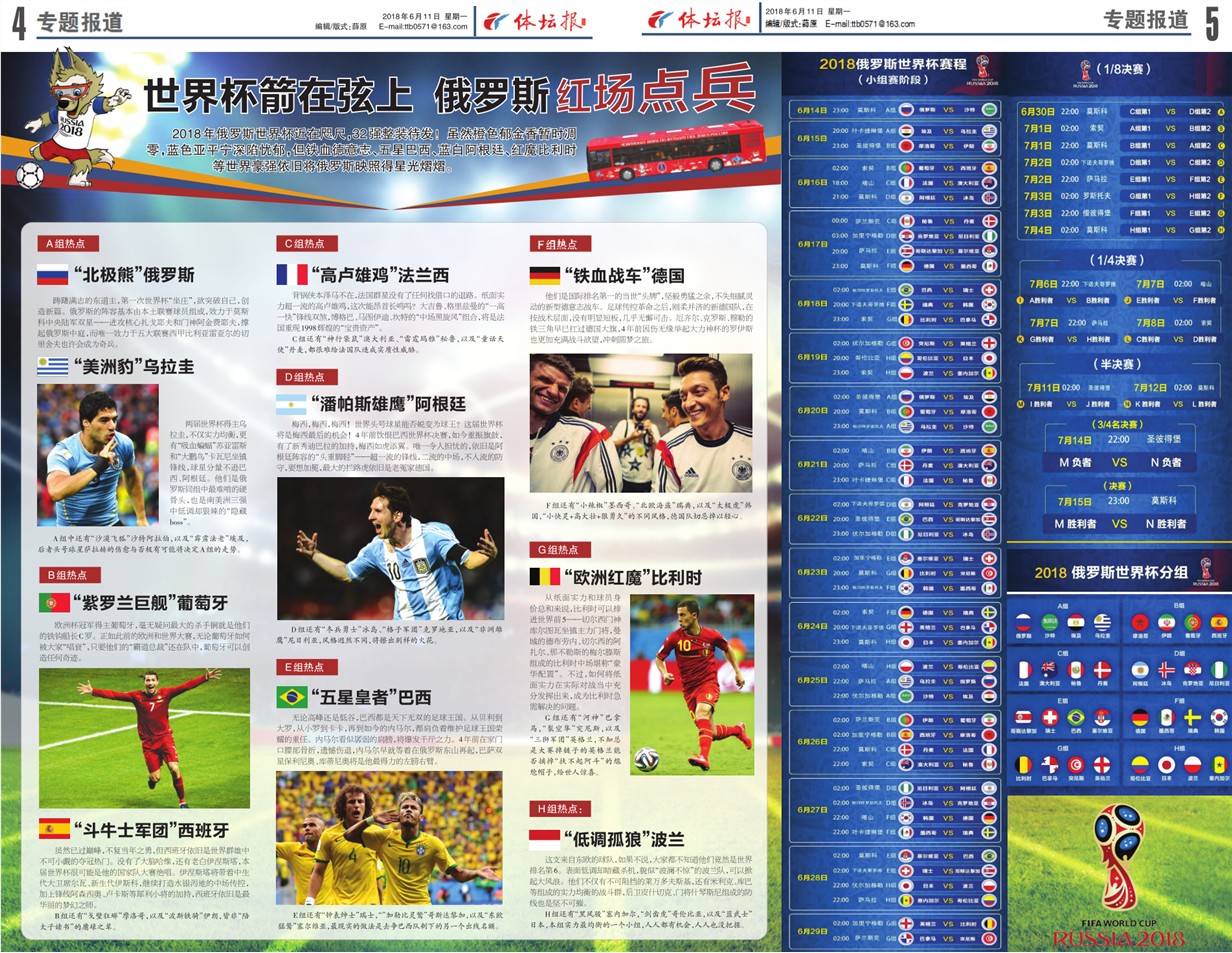Click the "7月14日" third-place match date

pyautogui.click(x=1076, y=440)
